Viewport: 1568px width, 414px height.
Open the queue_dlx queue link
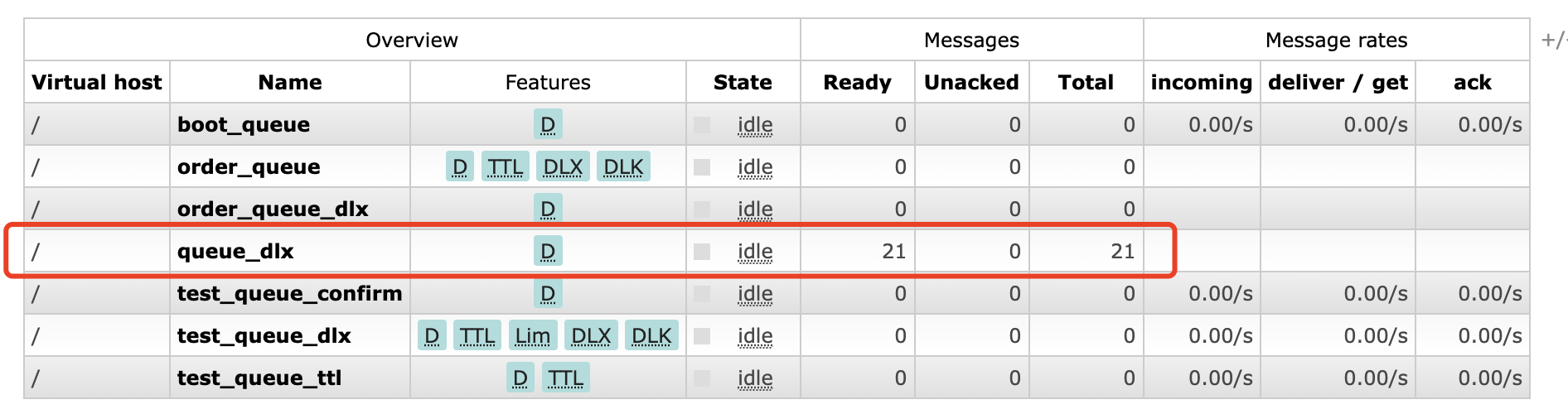pos(235,252)
